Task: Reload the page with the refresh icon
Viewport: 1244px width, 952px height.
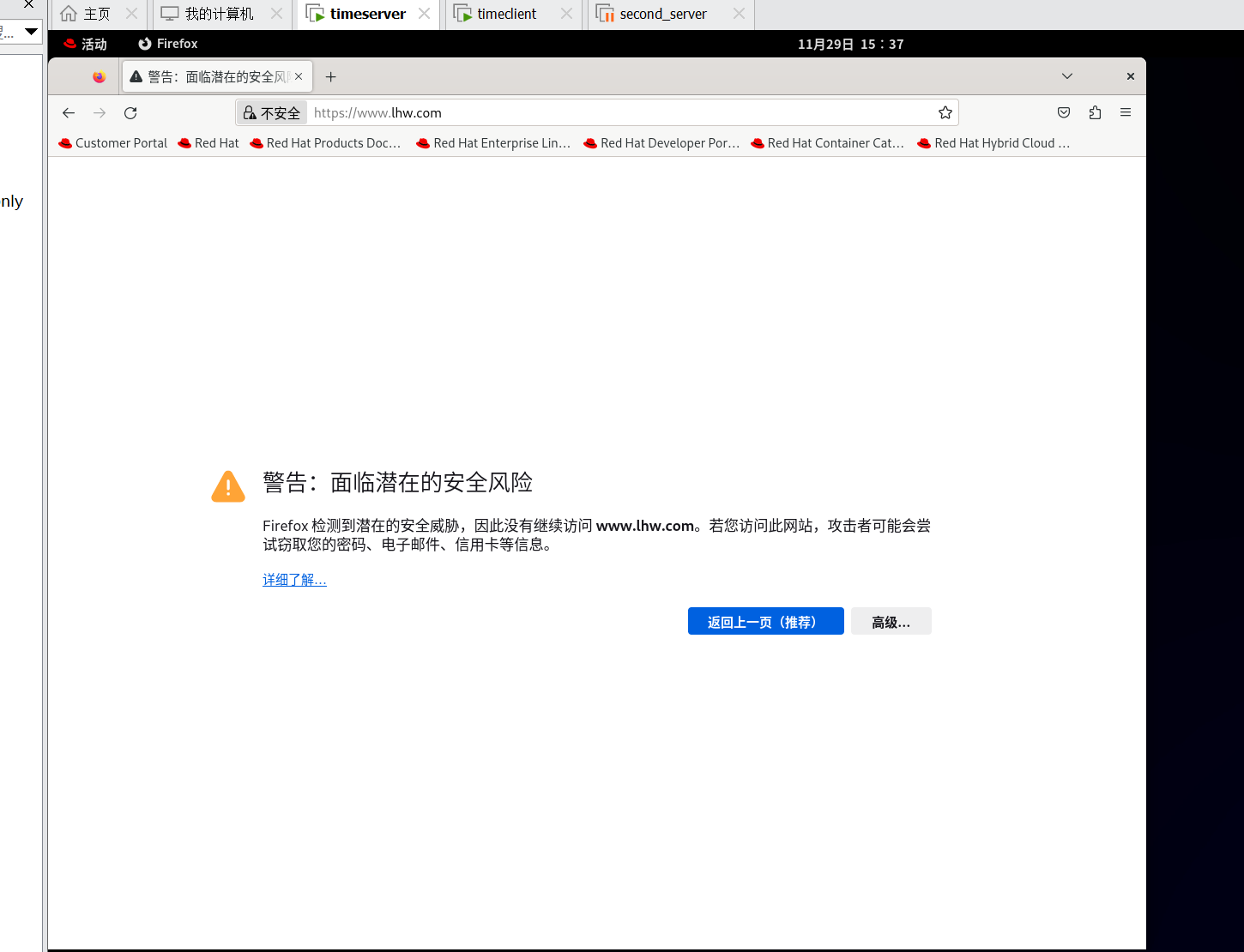Action: (130, 112)
